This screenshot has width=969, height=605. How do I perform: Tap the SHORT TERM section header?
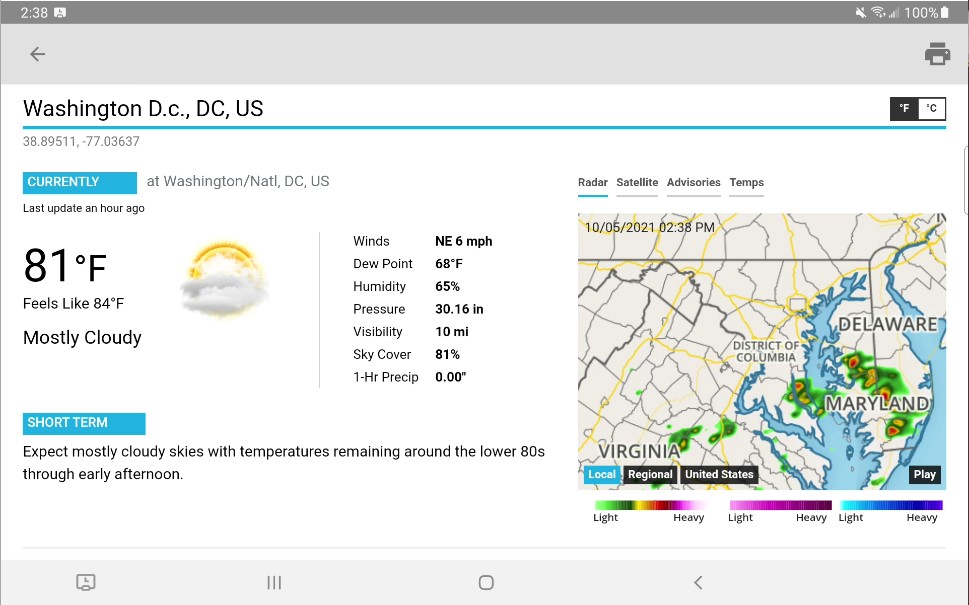tap(84, 423)
